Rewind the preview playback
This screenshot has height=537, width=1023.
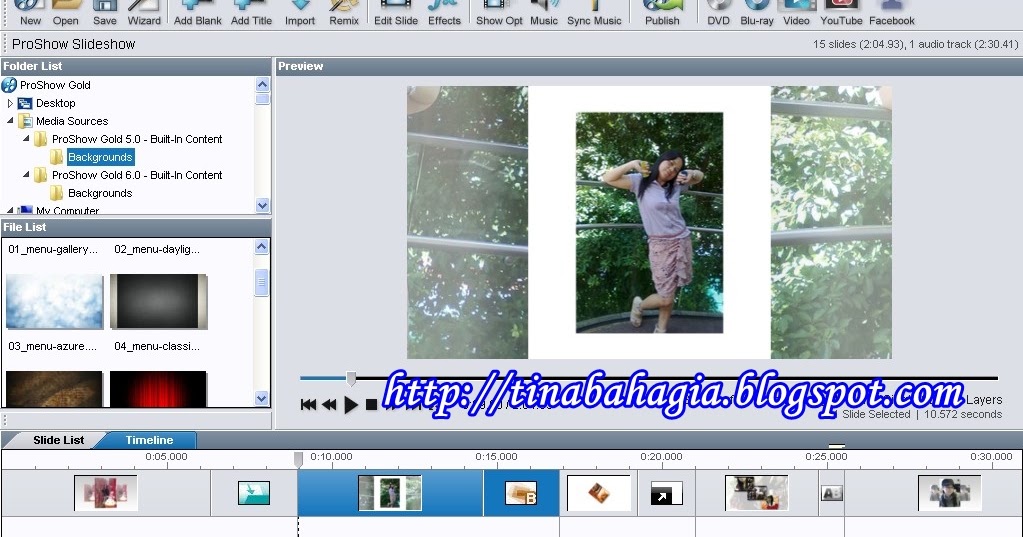[329, 405]
